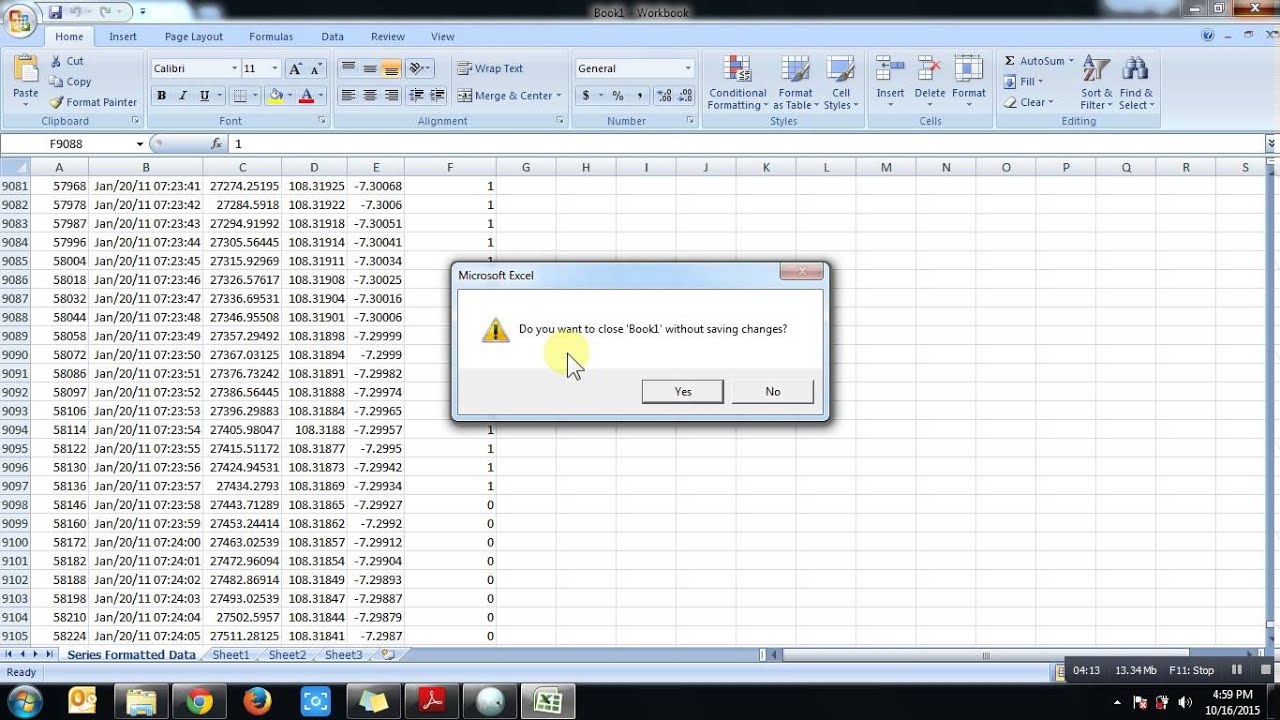This screenshot has height=720, width=1280.
Task: Click the Windows Start button
Action: tap(23, 700)
